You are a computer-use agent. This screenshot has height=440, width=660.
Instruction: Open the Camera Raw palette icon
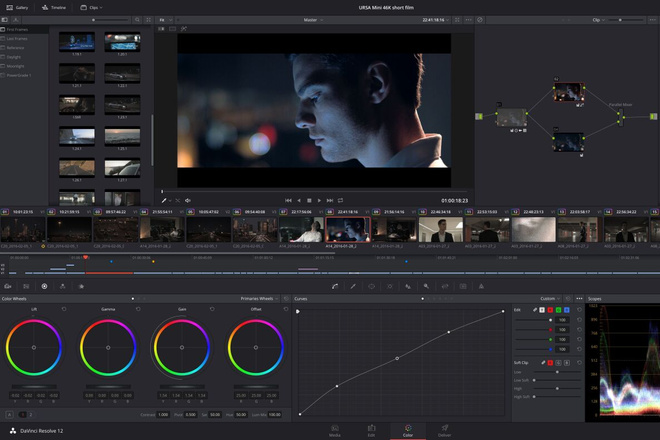pyautogui.click(x=8, y=286)
